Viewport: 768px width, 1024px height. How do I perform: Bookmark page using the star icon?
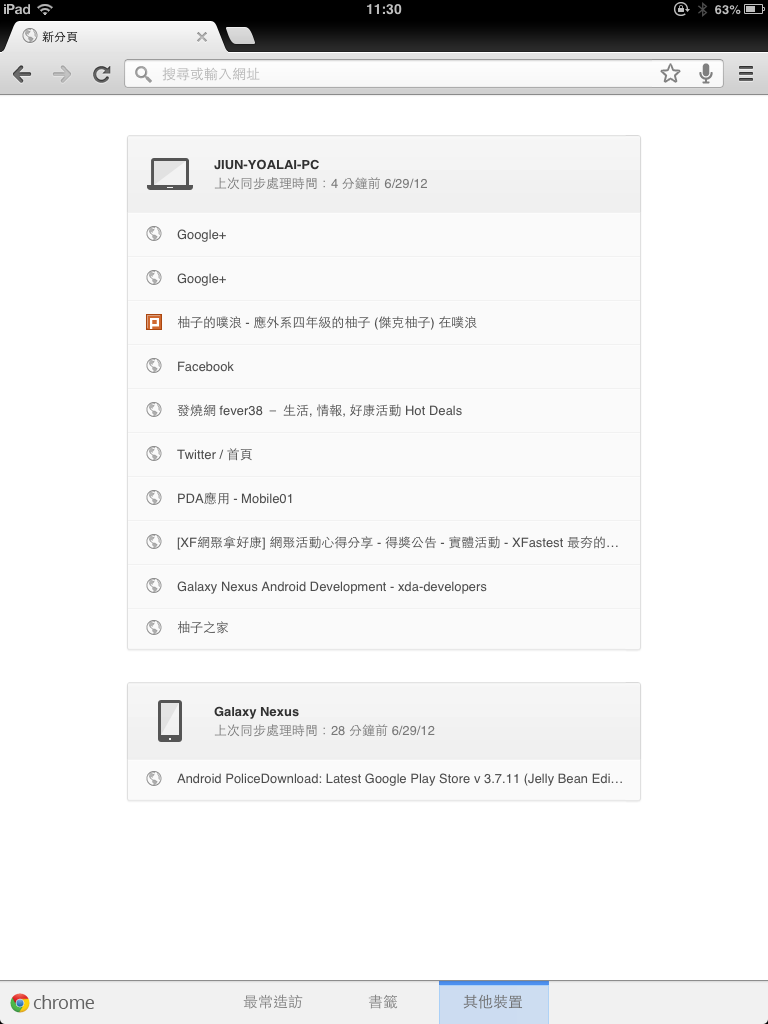click(670, 74)
